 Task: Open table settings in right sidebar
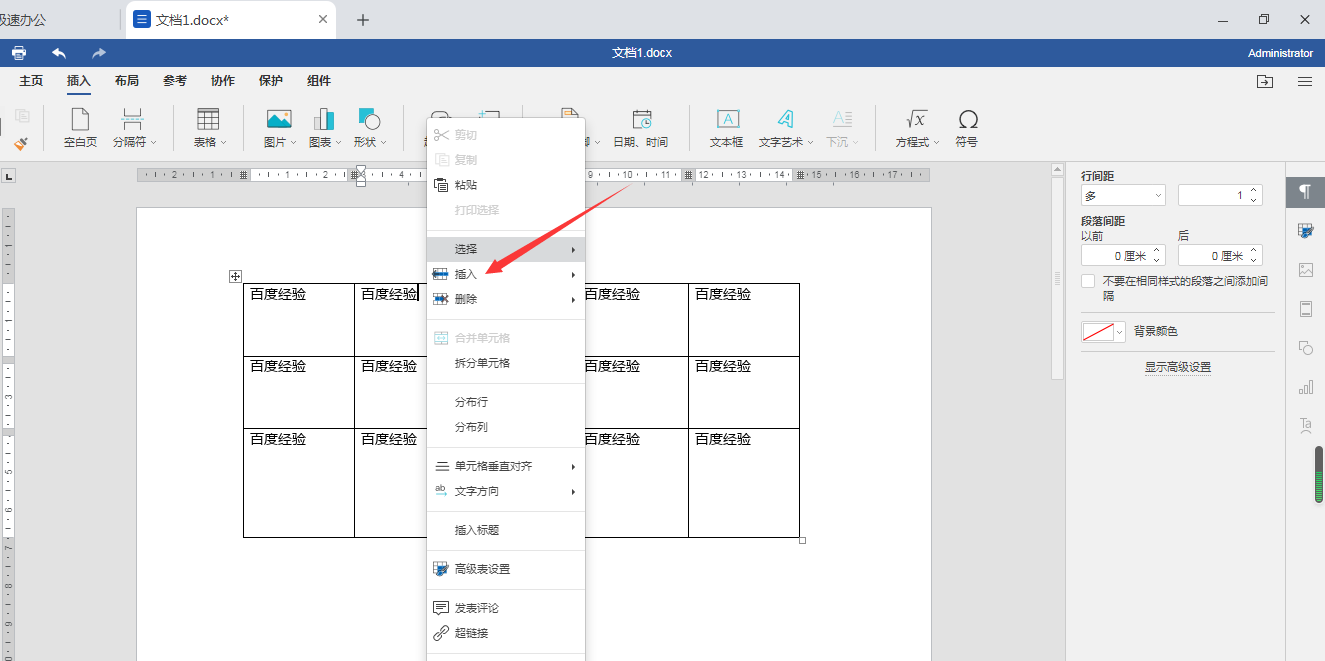(1305, 230)
